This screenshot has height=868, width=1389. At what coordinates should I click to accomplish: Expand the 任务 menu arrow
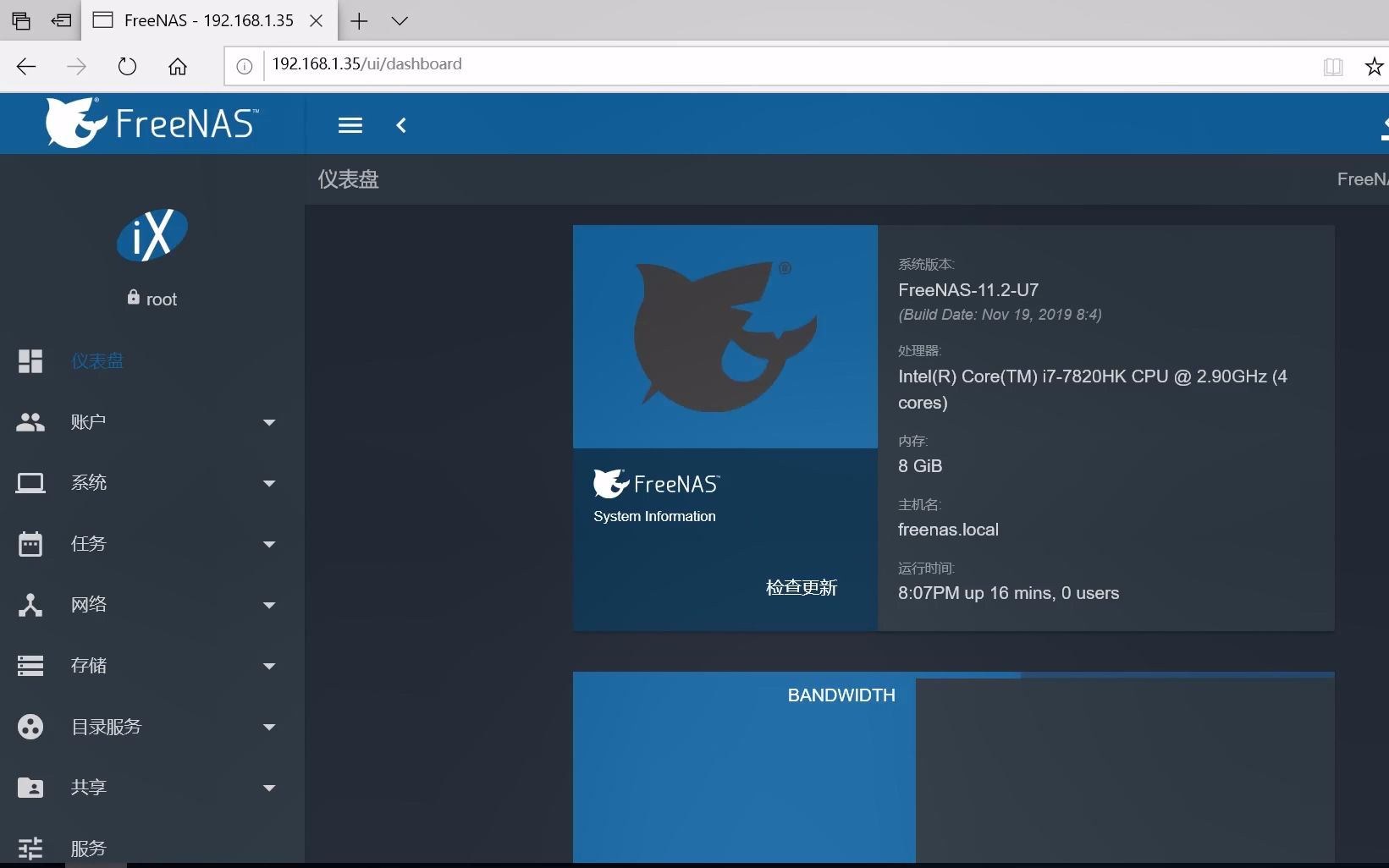269,544
